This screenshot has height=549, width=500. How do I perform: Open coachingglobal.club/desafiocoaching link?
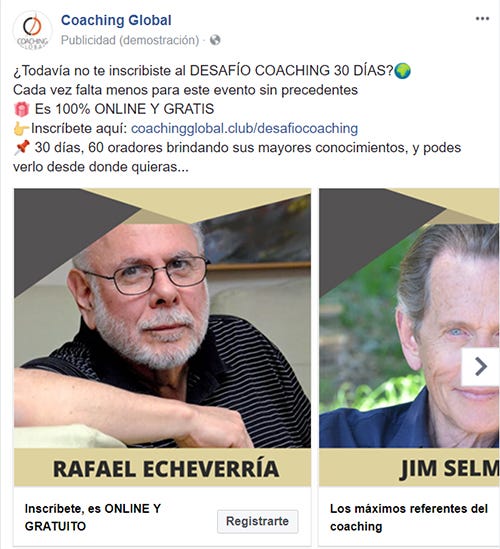pos(244,128)
